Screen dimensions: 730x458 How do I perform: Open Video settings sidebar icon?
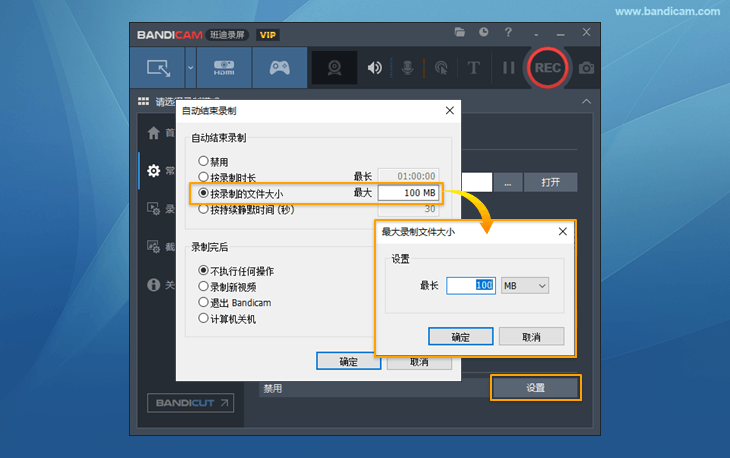154,209
